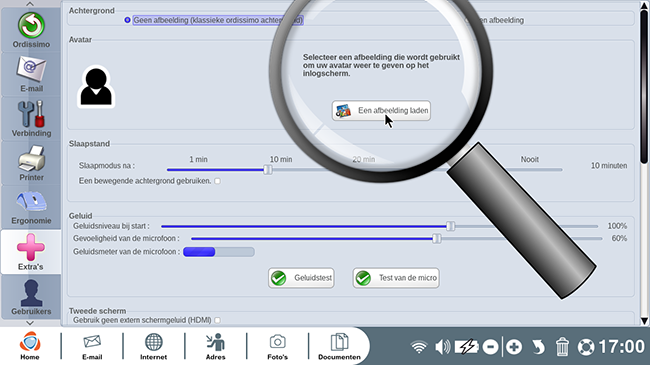The height and width of the screenshot is (365, 650).
Task: Run the Geluidstest button
Action: click(301, 278)
